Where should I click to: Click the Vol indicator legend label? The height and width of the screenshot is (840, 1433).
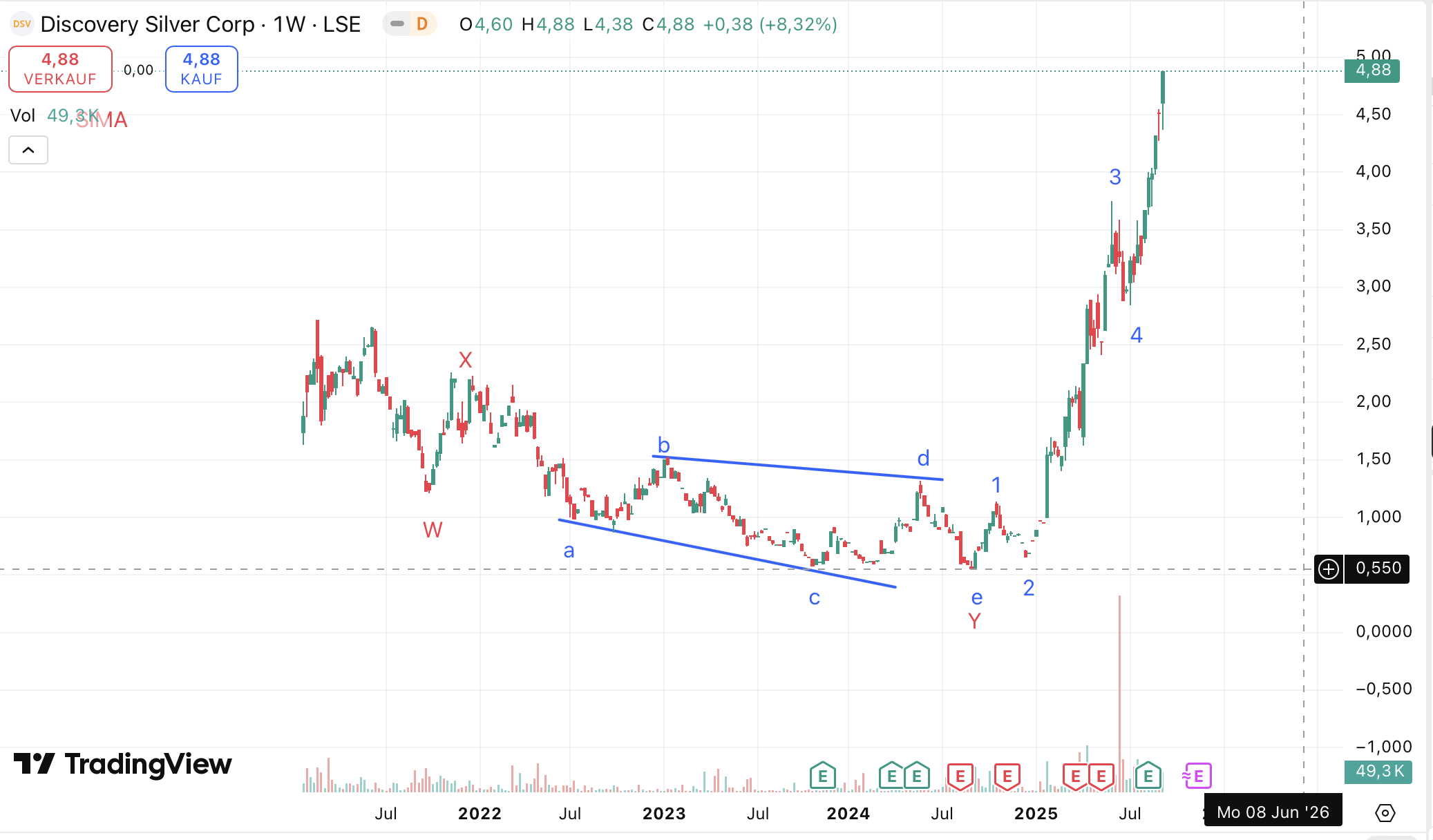22,115
